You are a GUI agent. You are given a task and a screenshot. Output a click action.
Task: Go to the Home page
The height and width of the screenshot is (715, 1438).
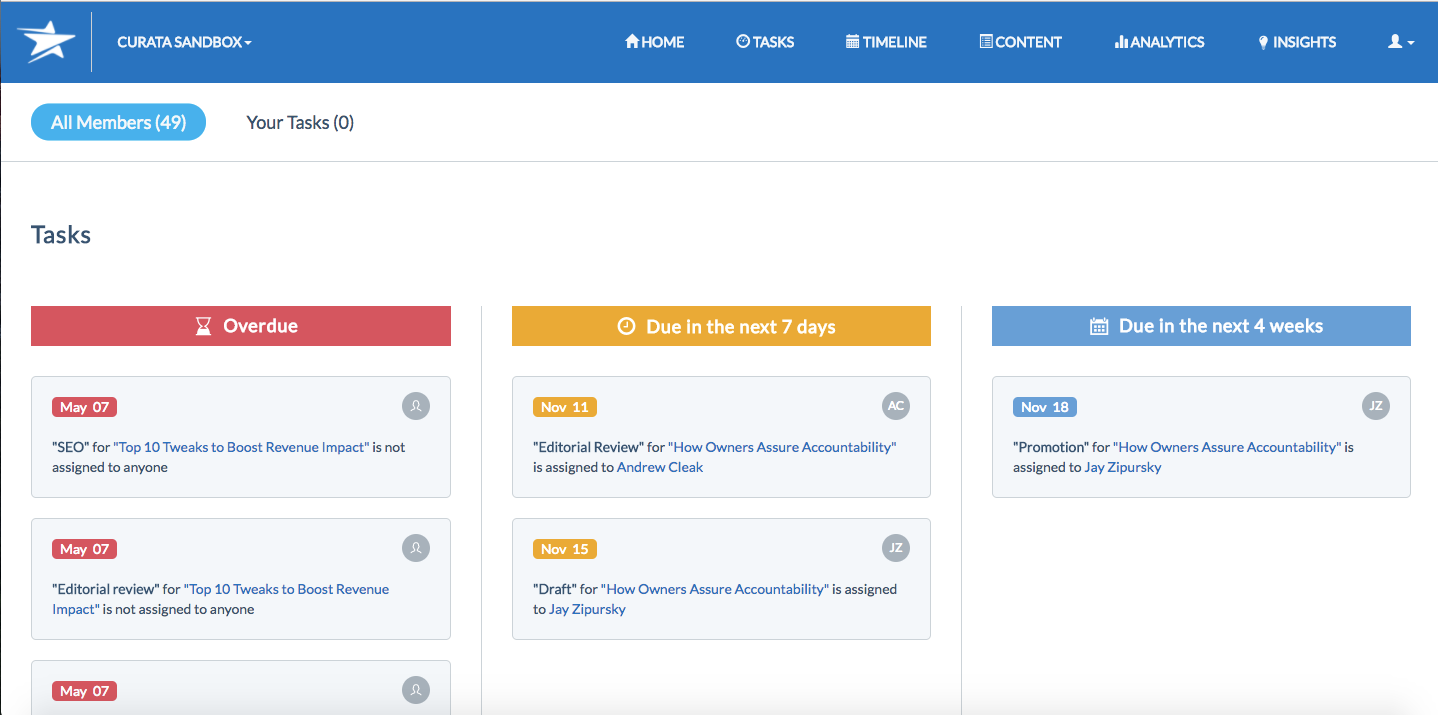pos(655,42)
